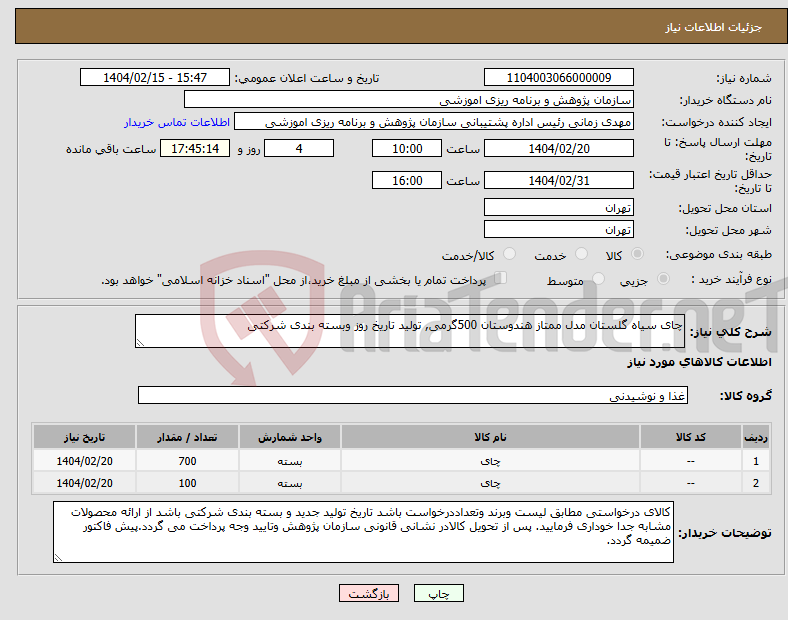This screenshot has width=788, height=620.
Task: Click the announcement date field 1404/02/15 - 15:47
Action: click(155, 77)
